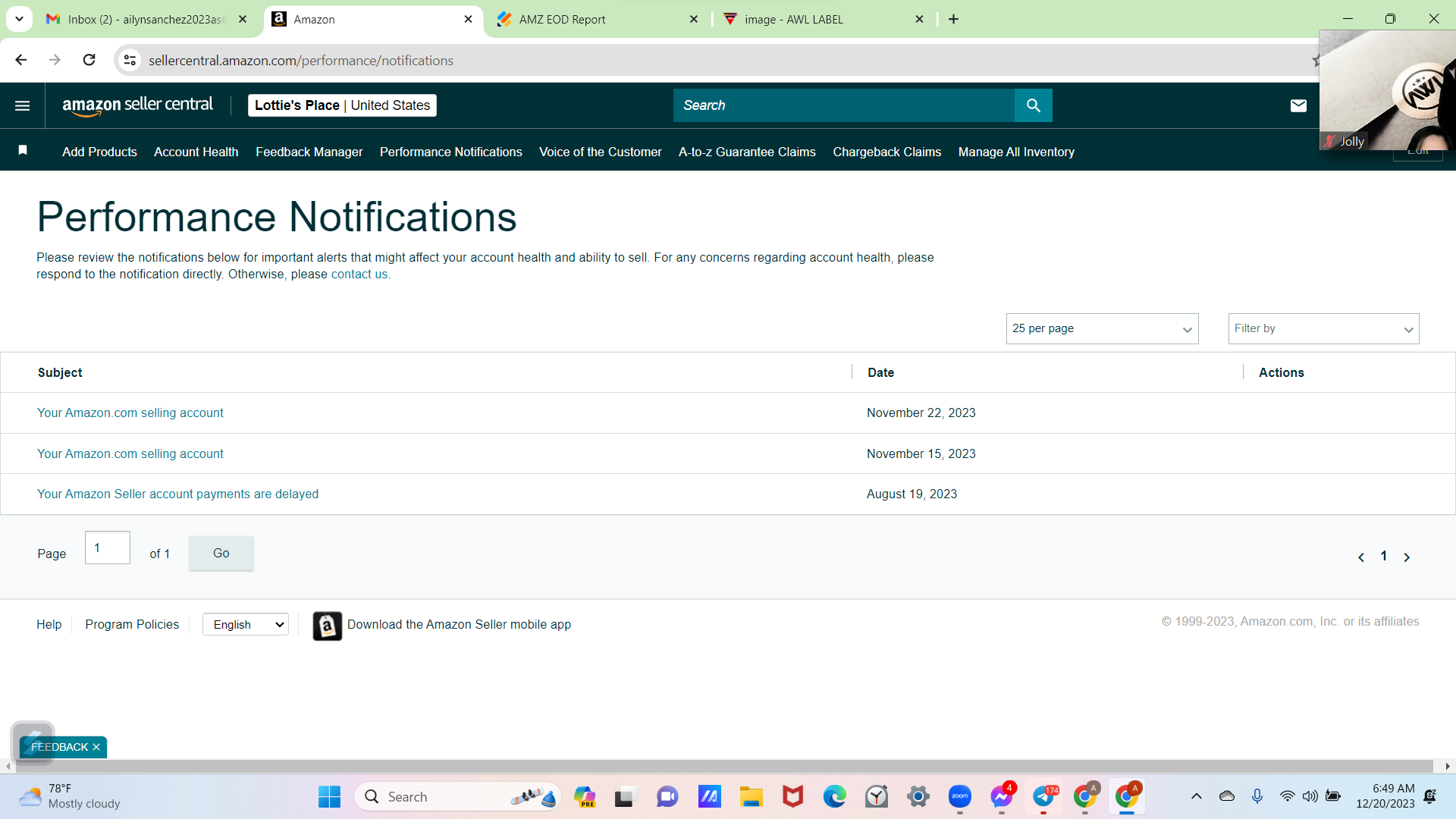Click the Seller Central search field

pyautogui.click(x=843, y=105)
